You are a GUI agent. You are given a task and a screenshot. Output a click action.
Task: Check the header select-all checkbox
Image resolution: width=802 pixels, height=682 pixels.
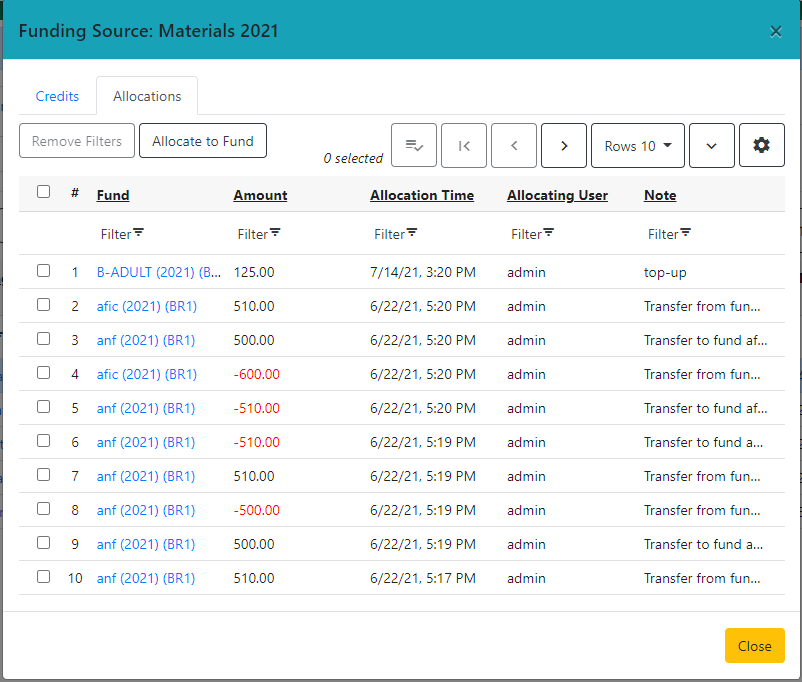coord(43,191)
